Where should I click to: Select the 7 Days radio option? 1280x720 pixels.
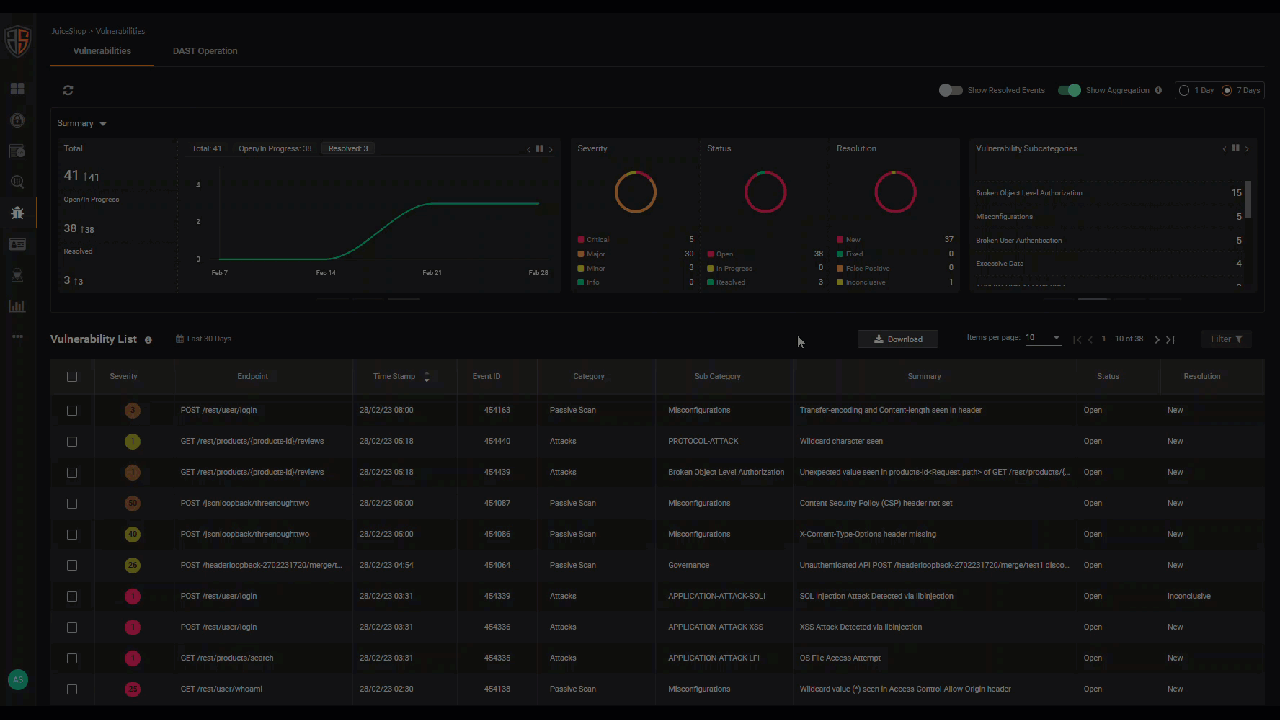pyautogui.click(x=1227, y=90)
